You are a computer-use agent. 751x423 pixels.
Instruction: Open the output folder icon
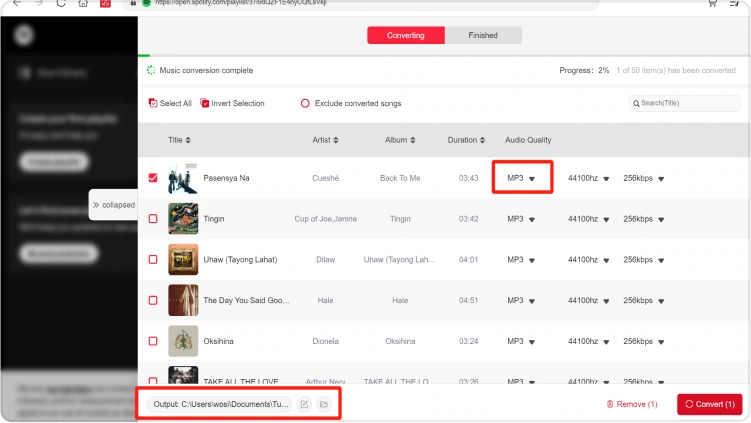pyautogui.click(x=324, y=404)
